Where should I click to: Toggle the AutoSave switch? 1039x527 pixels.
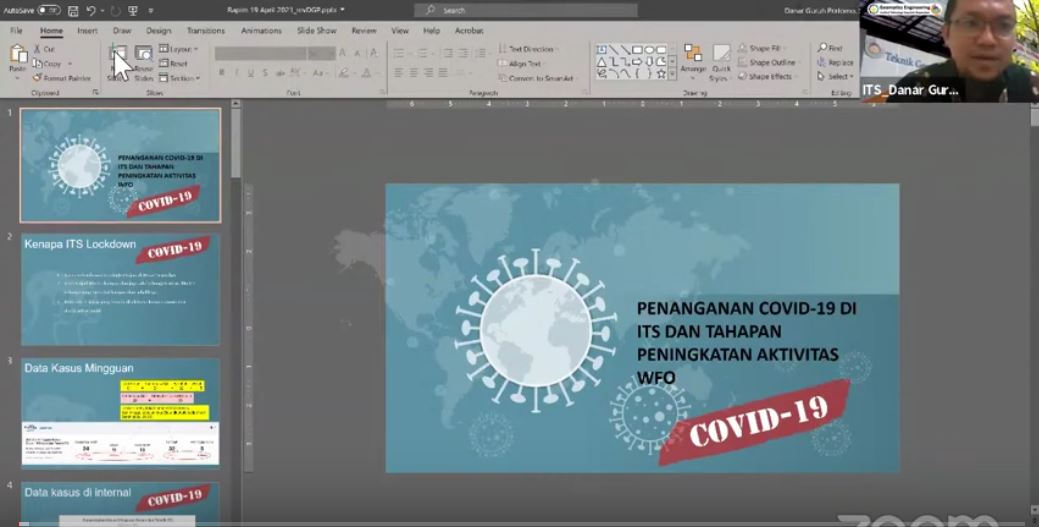[x=48, y=10]
